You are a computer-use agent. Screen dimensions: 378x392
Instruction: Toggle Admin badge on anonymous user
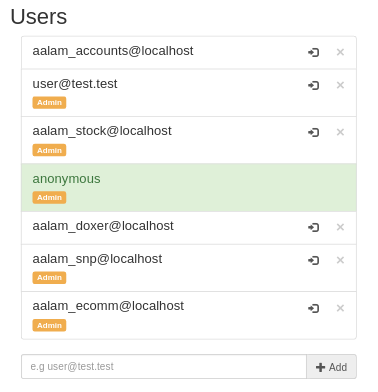click(x=49, y=197)
